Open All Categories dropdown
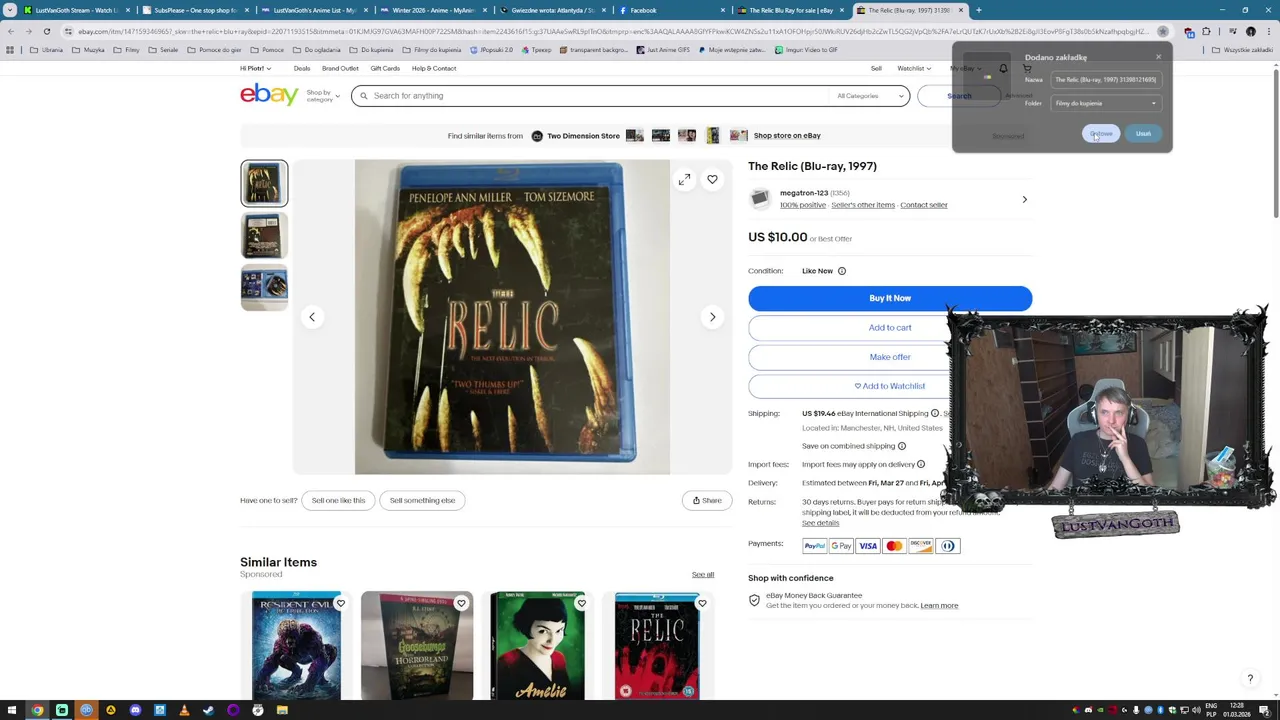This screenshot has height=720, width=1280. click(870, 96)
